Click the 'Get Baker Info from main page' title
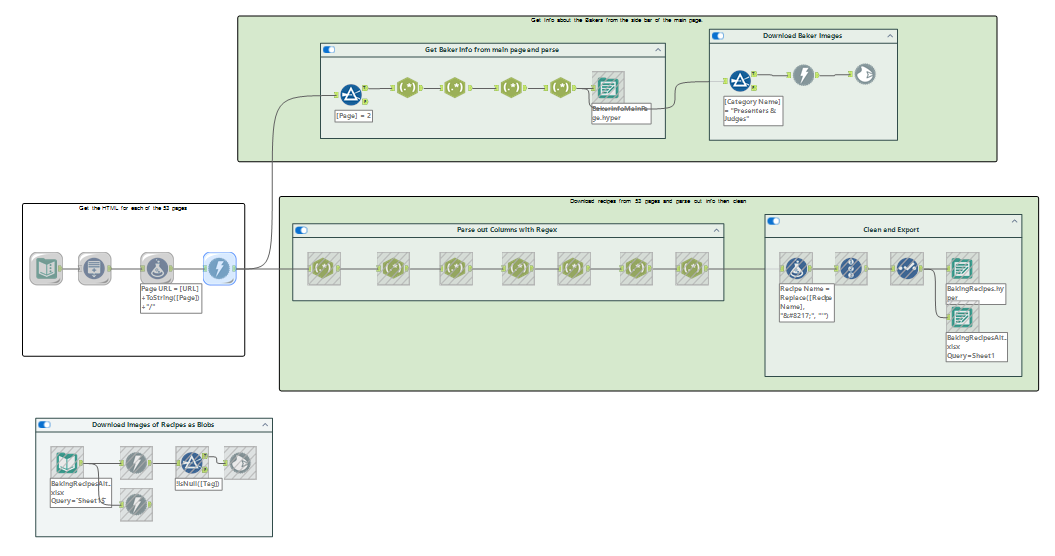 click(x=492, y=50)
